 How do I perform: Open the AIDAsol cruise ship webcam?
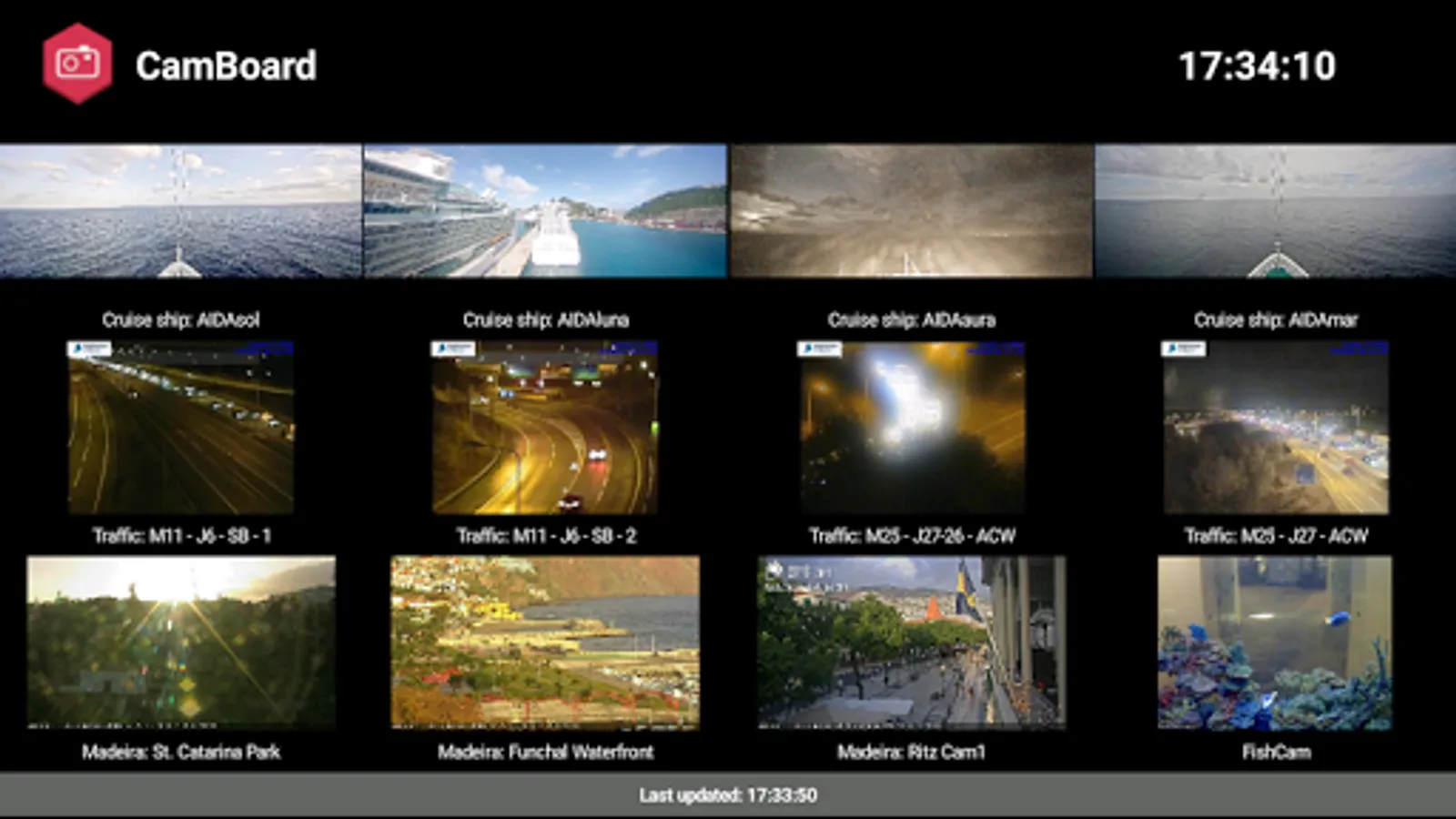coord(180,210)
